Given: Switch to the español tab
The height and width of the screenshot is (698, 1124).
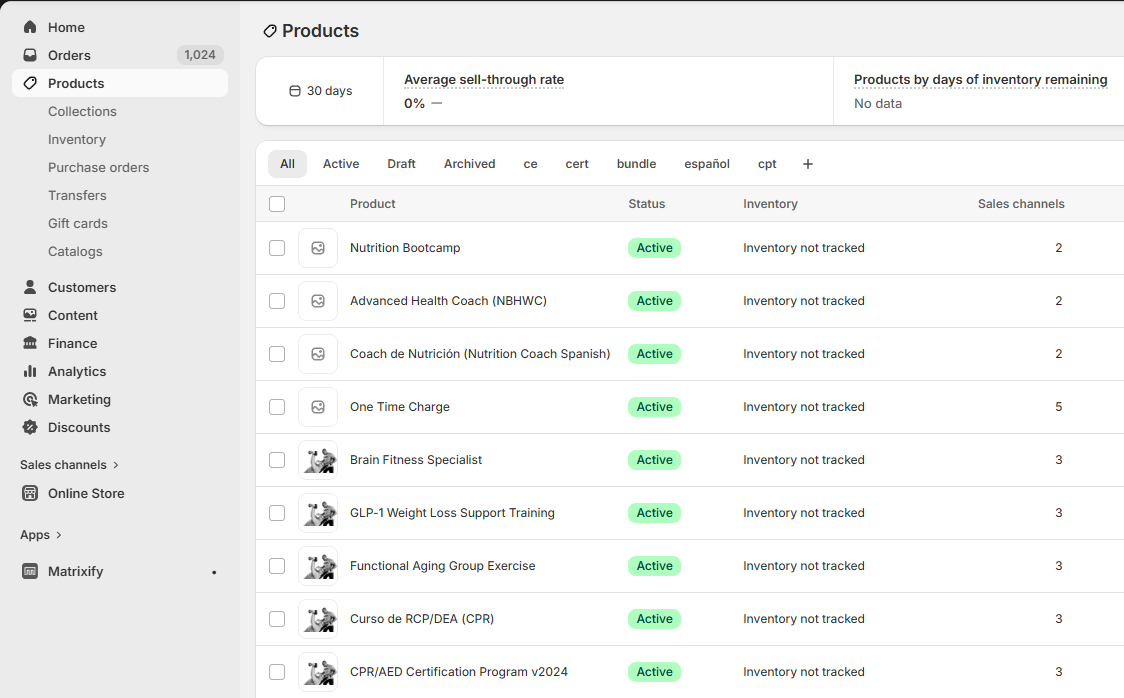Looking at the screenshot, I should [706, 163].
